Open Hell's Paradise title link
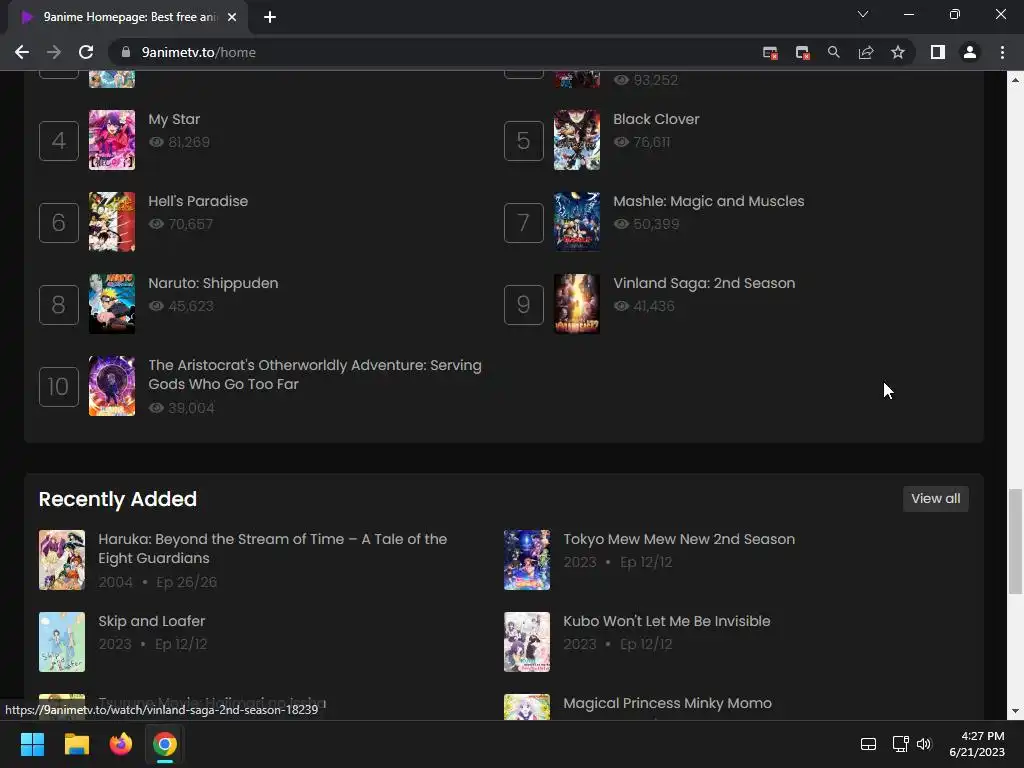The width and height of the screenshot is (1024, 768). (198, 201)
